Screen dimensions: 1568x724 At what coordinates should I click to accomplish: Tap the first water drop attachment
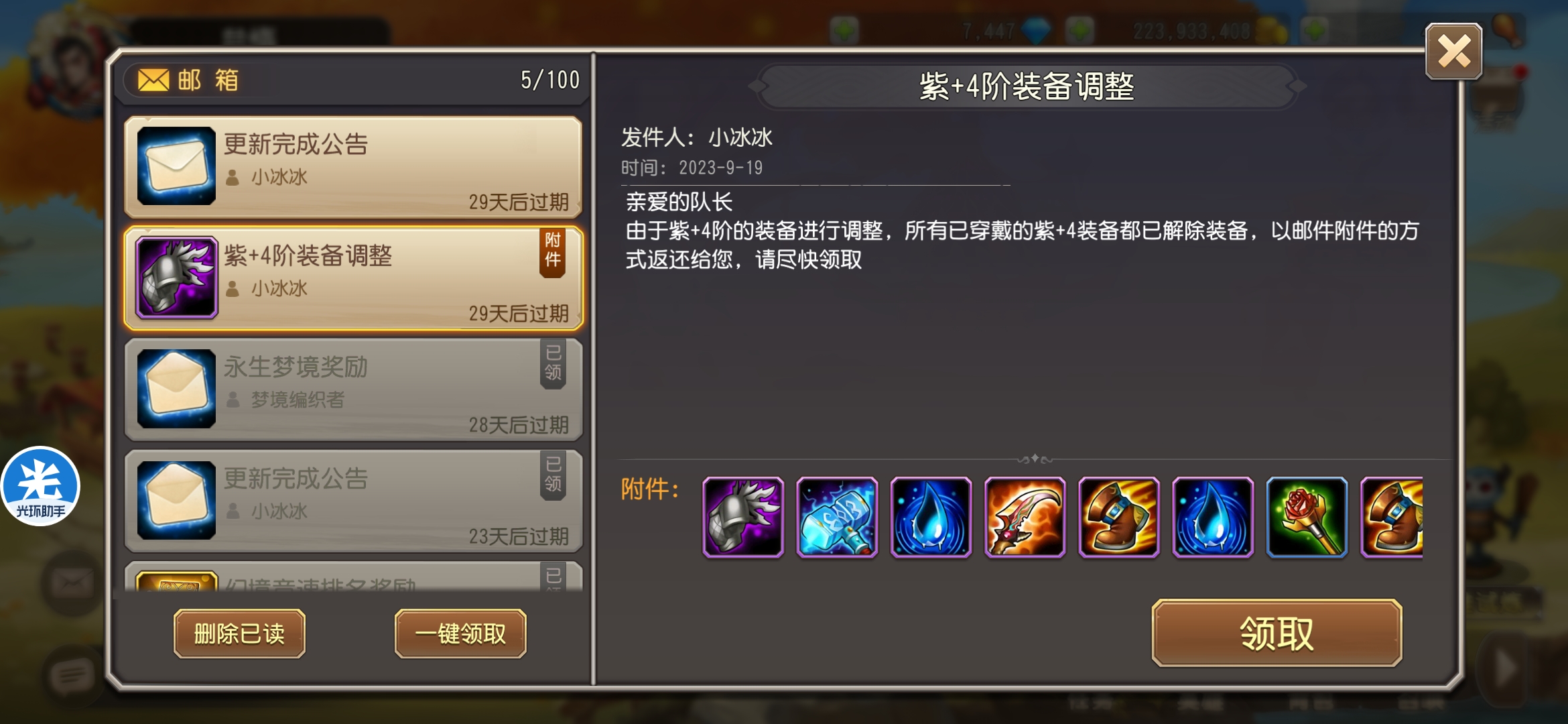pos(931,517)
